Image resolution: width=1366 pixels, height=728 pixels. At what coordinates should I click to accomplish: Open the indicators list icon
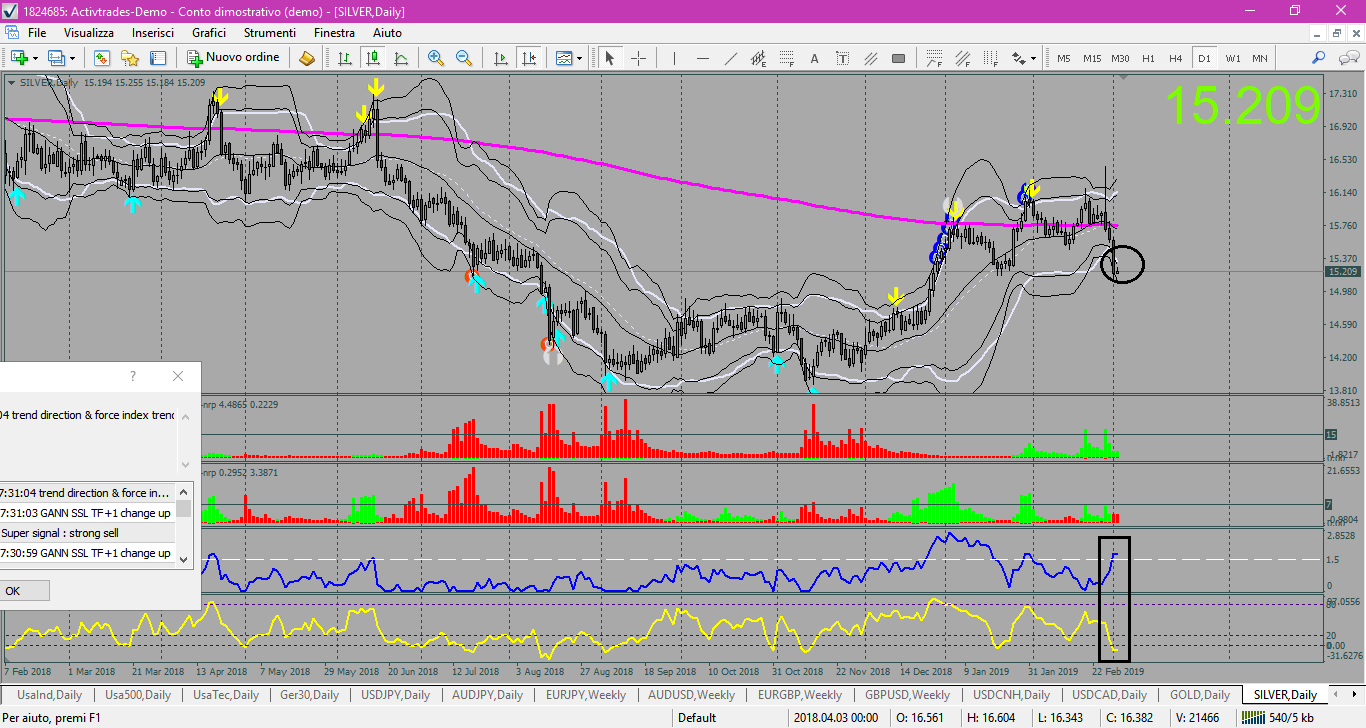pyautogui.click(x=564, y=58)
